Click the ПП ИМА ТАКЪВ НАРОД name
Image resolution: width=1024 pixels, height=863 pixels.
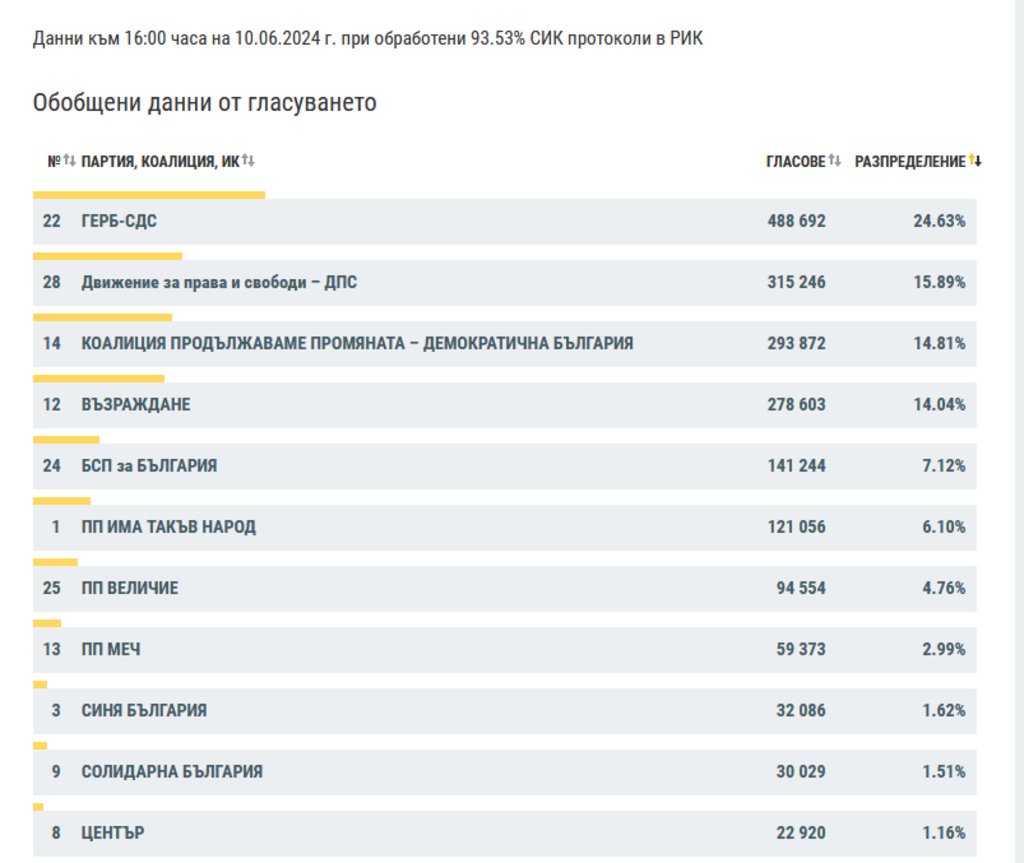(168, 527)
